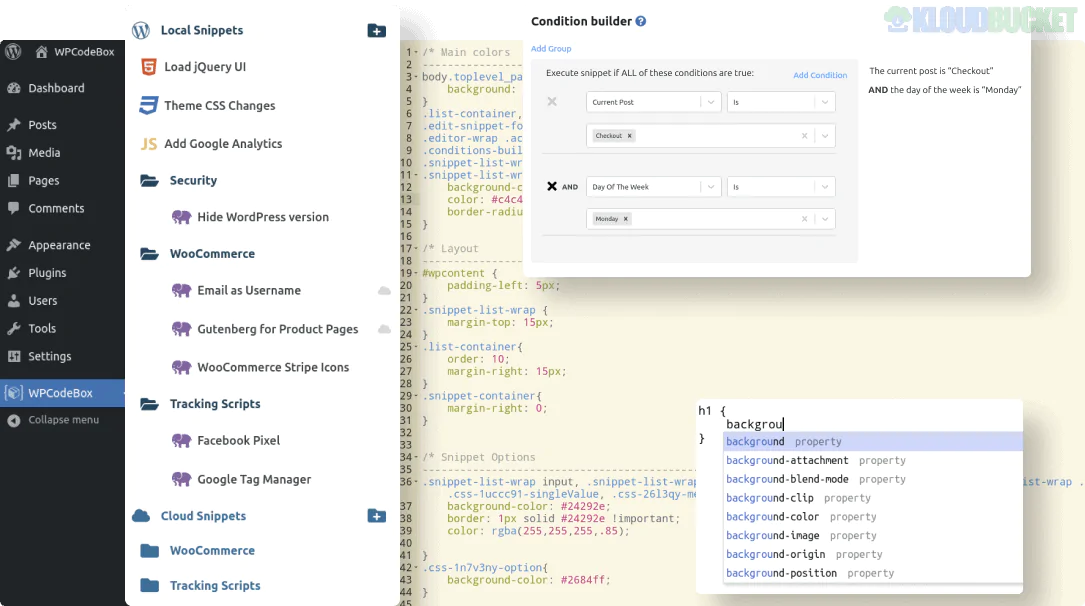Collapse the Security folder
1085x606 pixels.
click(149, 181)
